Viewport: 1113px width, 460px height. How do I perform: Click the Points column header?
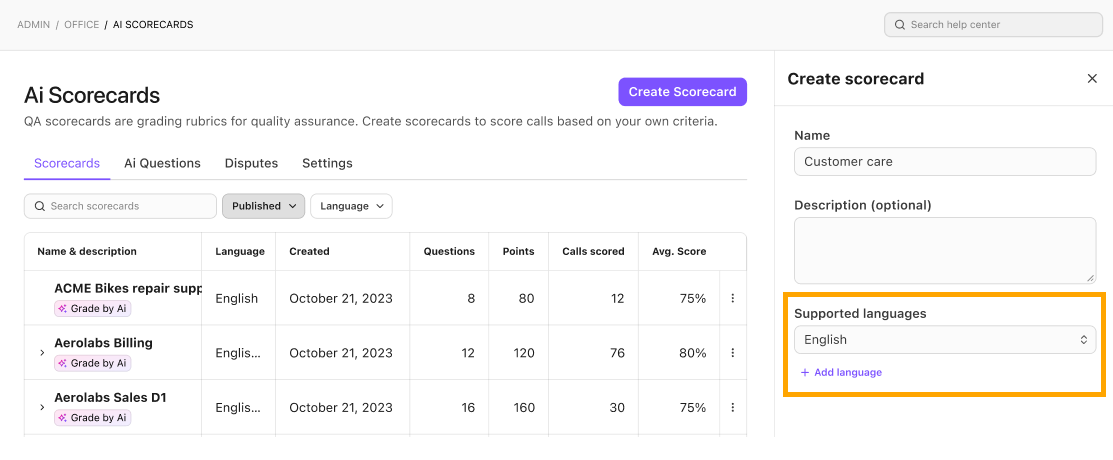pyautogui.click(x=518, y=251)
